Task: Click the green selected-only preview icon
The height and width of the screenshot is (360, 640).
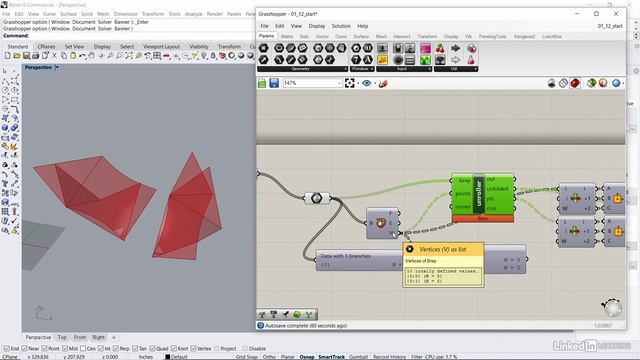Action: pos(591,83)
